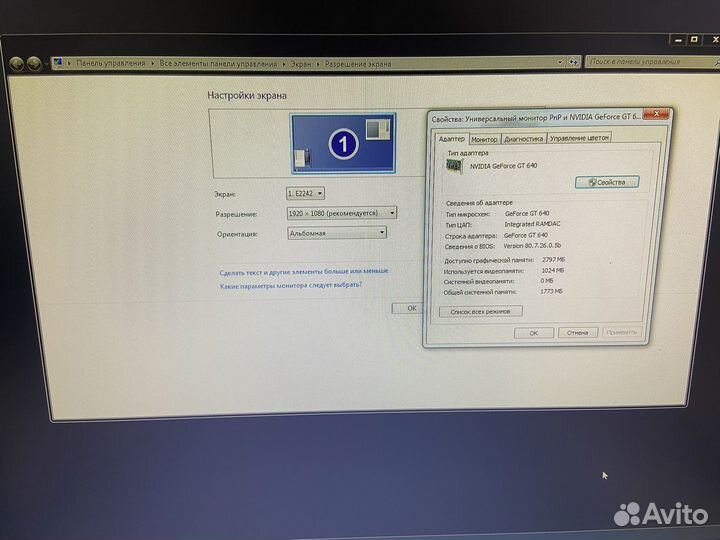Select 'Экран' breadcrumb in address bar
Viewport: 720px width, 540px height.
click(x=301, y=64)
